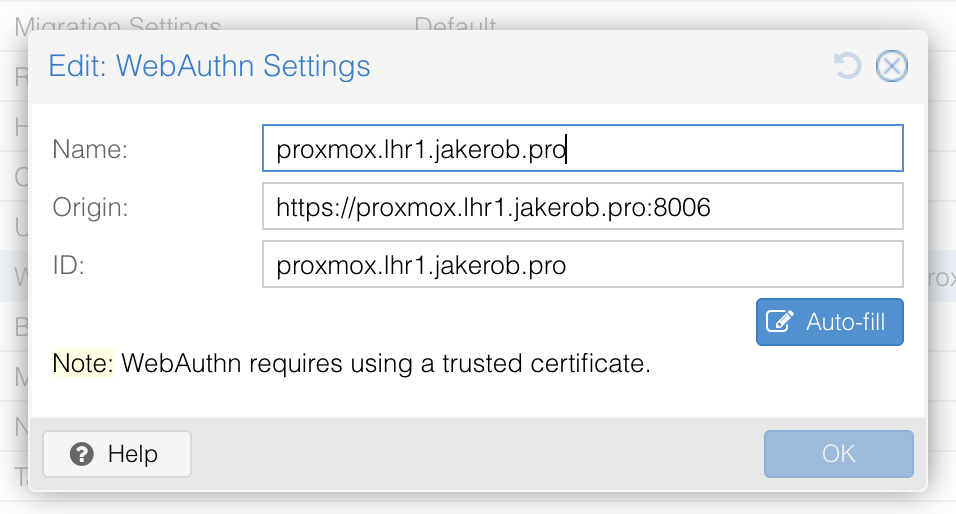Viewport: 956px width, 514px height.
Task: Click the 'ID:' label
Action: (x=68, y=265)
